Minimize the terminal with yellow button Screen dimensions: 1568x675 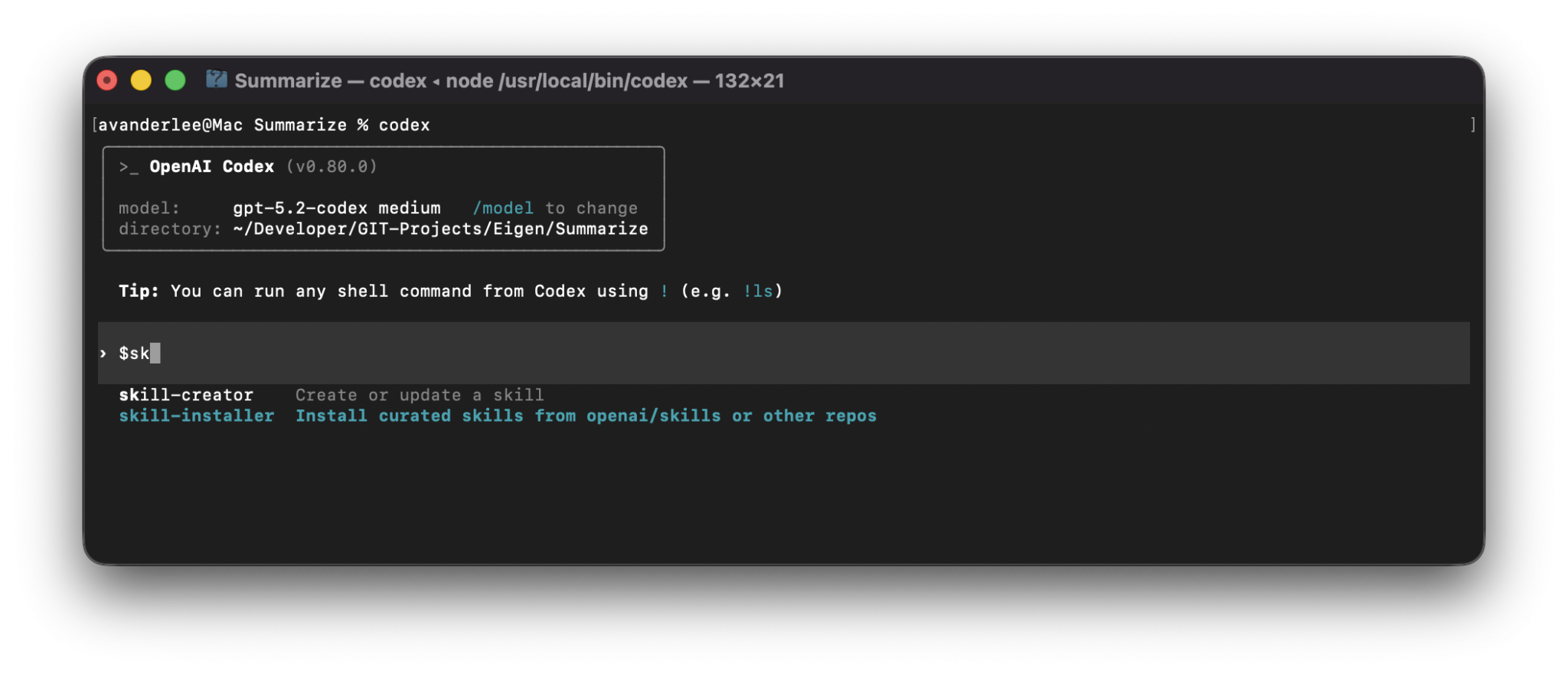coord(141,80)
